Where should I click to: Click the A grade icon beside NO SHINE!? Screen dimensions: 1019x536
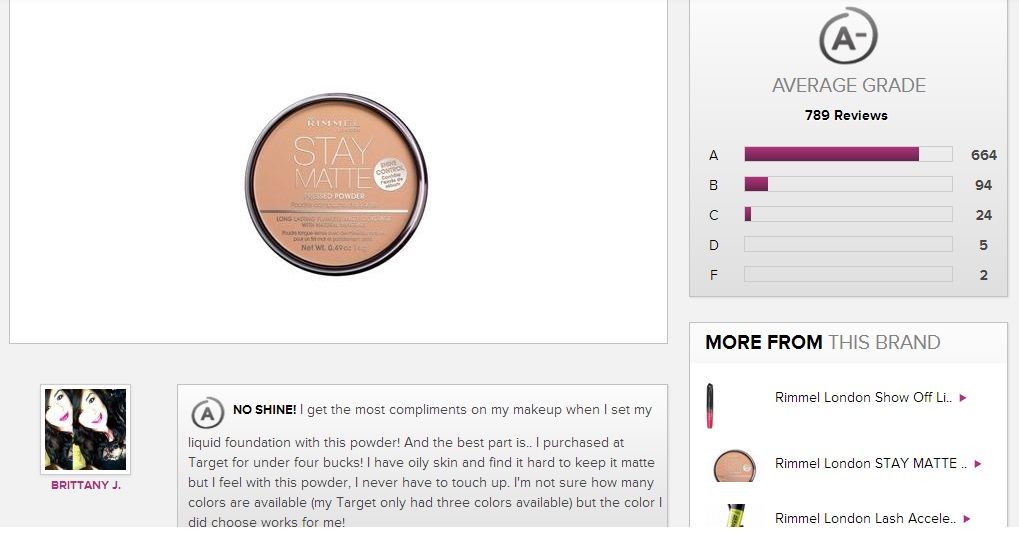(x=207, y=413)
